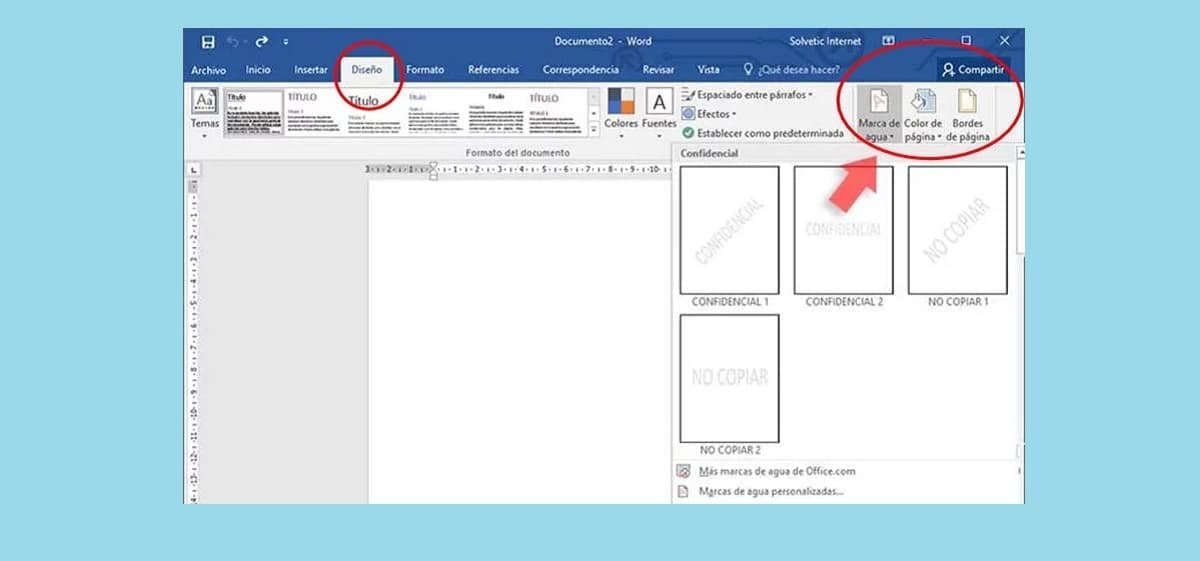The width and height of the screenshot is (1200, 561).
Task: Switch to the Referencias tab
Action: tap(493, 70)
